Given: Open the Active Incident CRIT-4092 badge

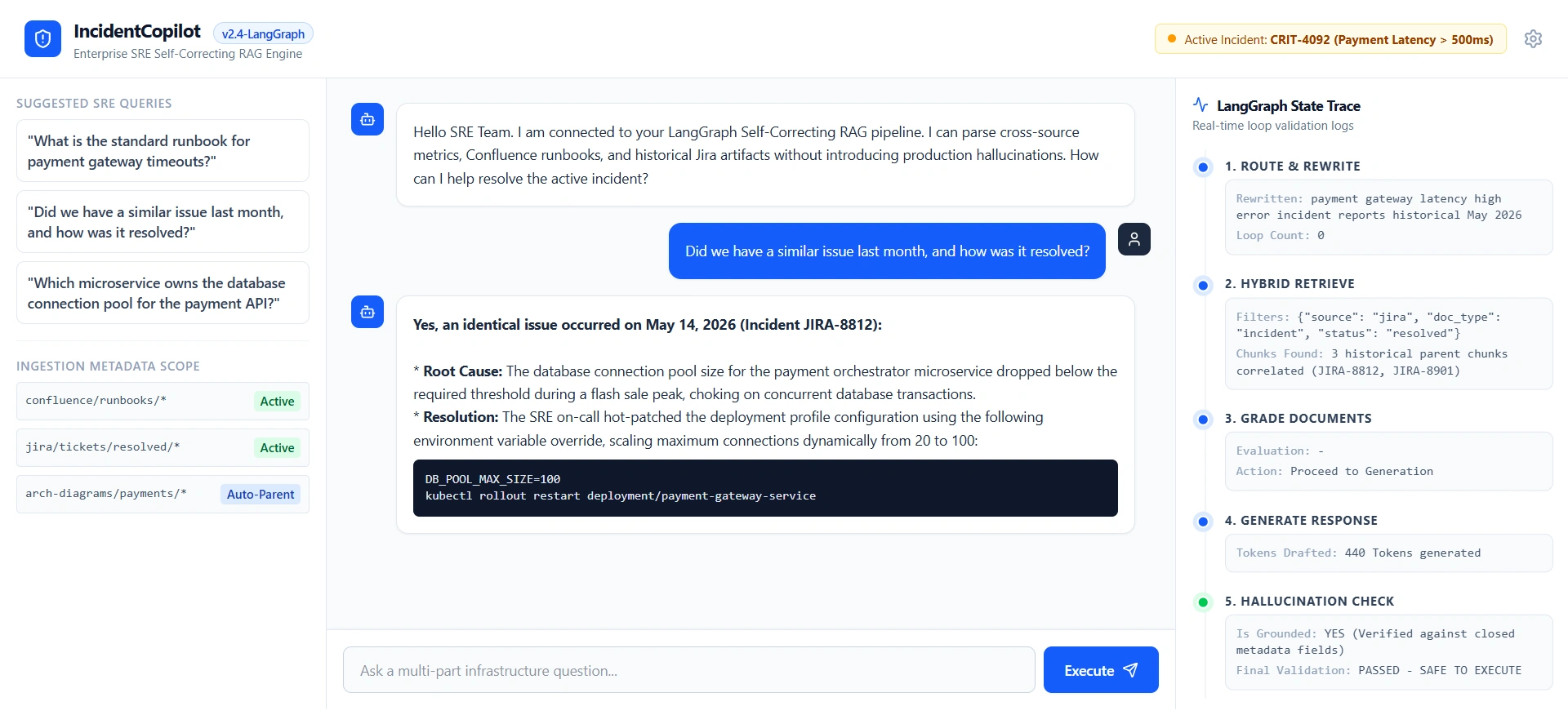Looking at the screenshot, I should [x=1330, y=39].
